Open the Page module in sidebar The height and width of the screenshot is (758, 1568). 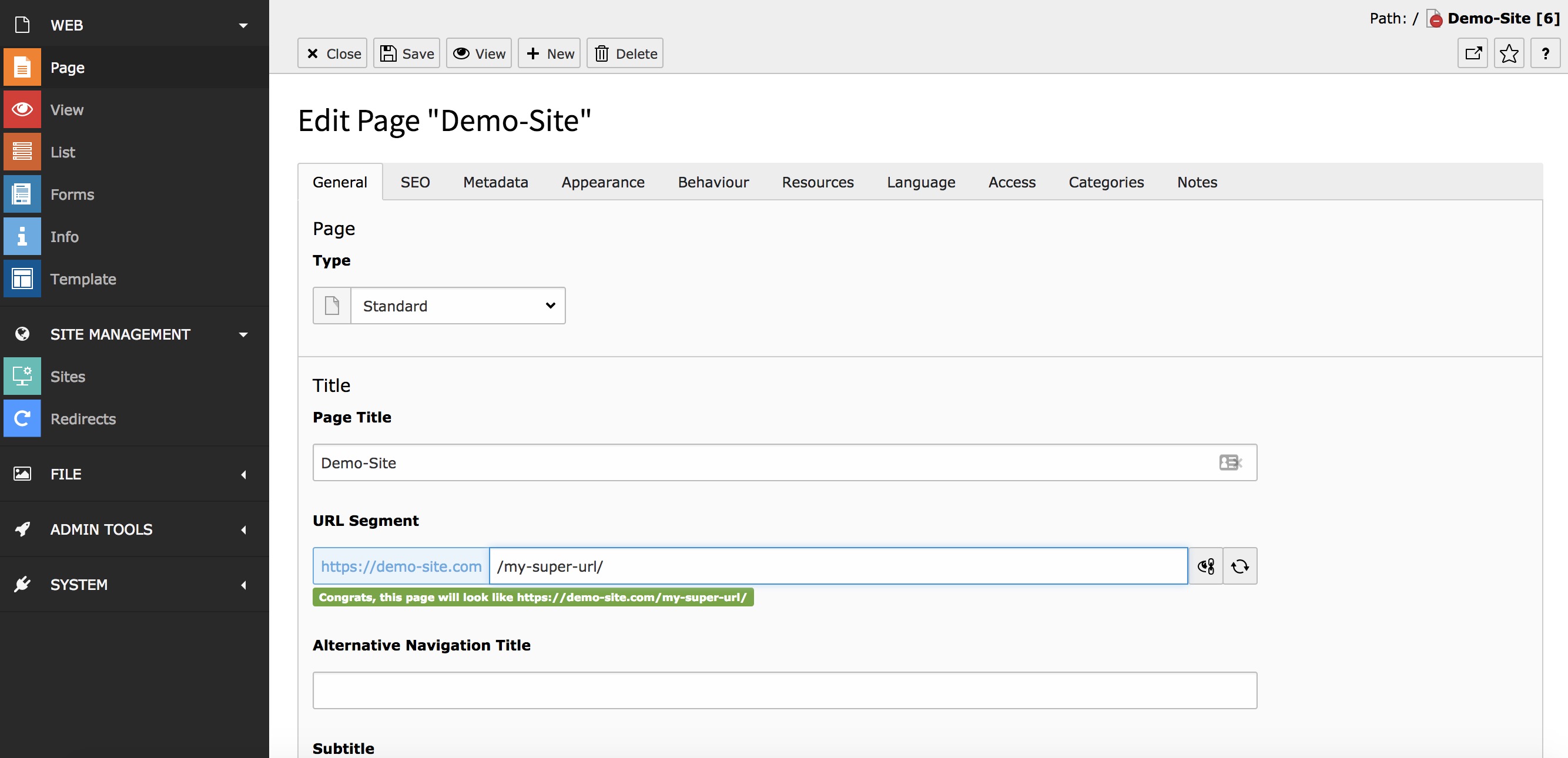[x=135, y=68]
